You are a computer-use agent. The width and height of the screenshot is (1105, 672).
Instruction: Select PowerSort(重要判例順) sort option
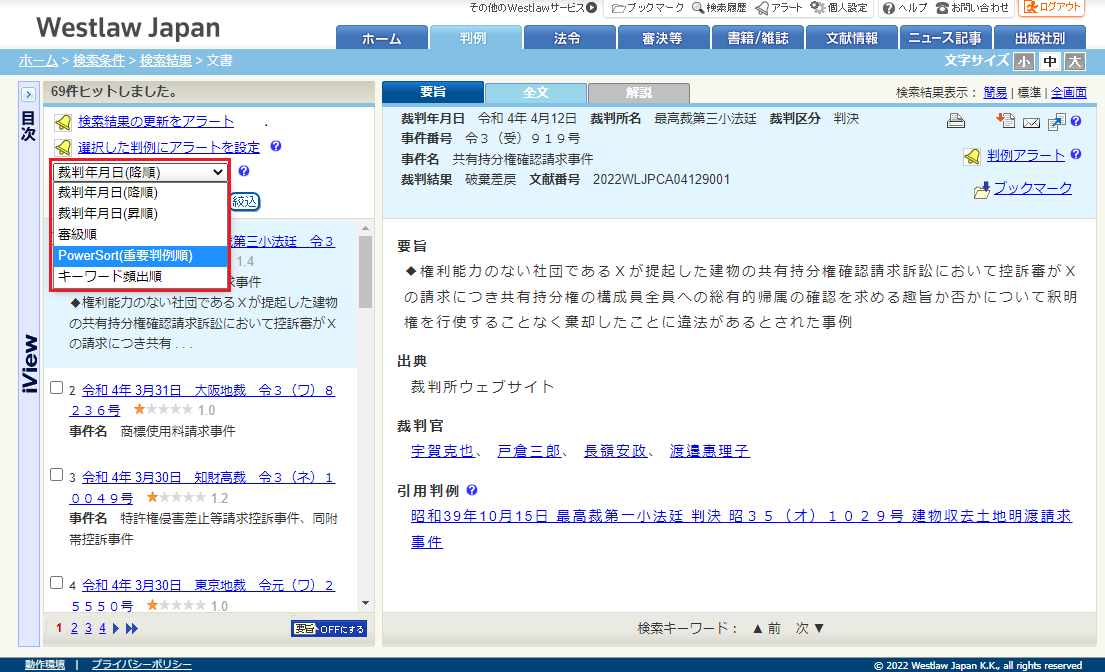(x=141, y=256)
